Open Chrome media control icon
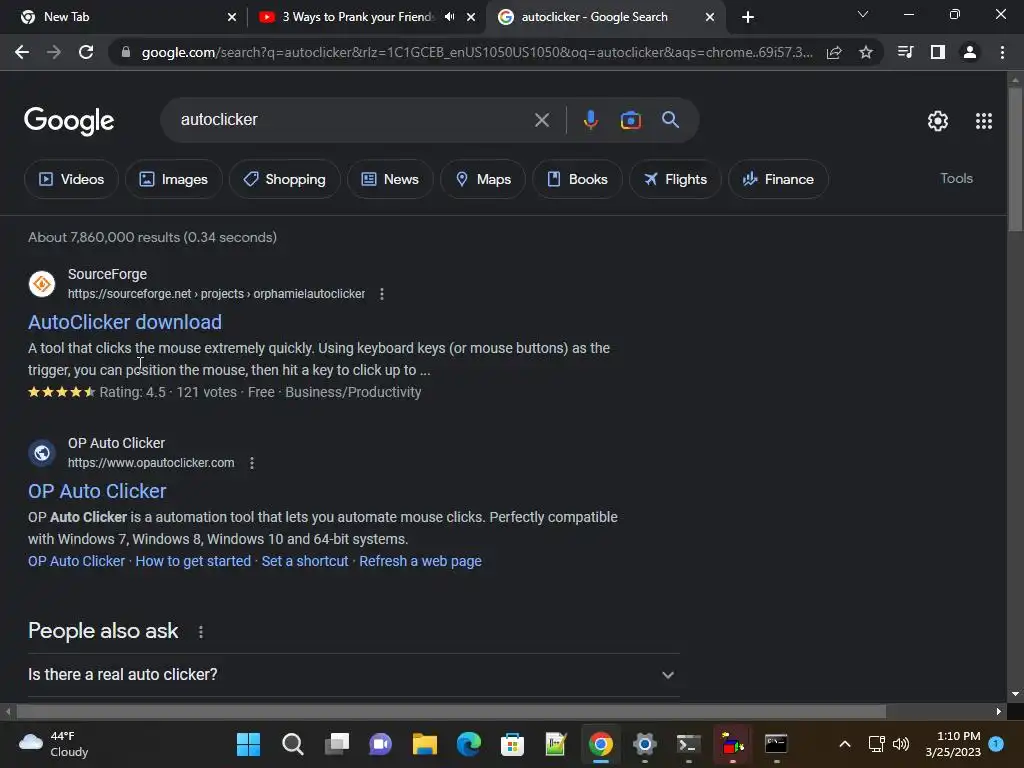Viewport: 1024px width, 768px height. 905,52
